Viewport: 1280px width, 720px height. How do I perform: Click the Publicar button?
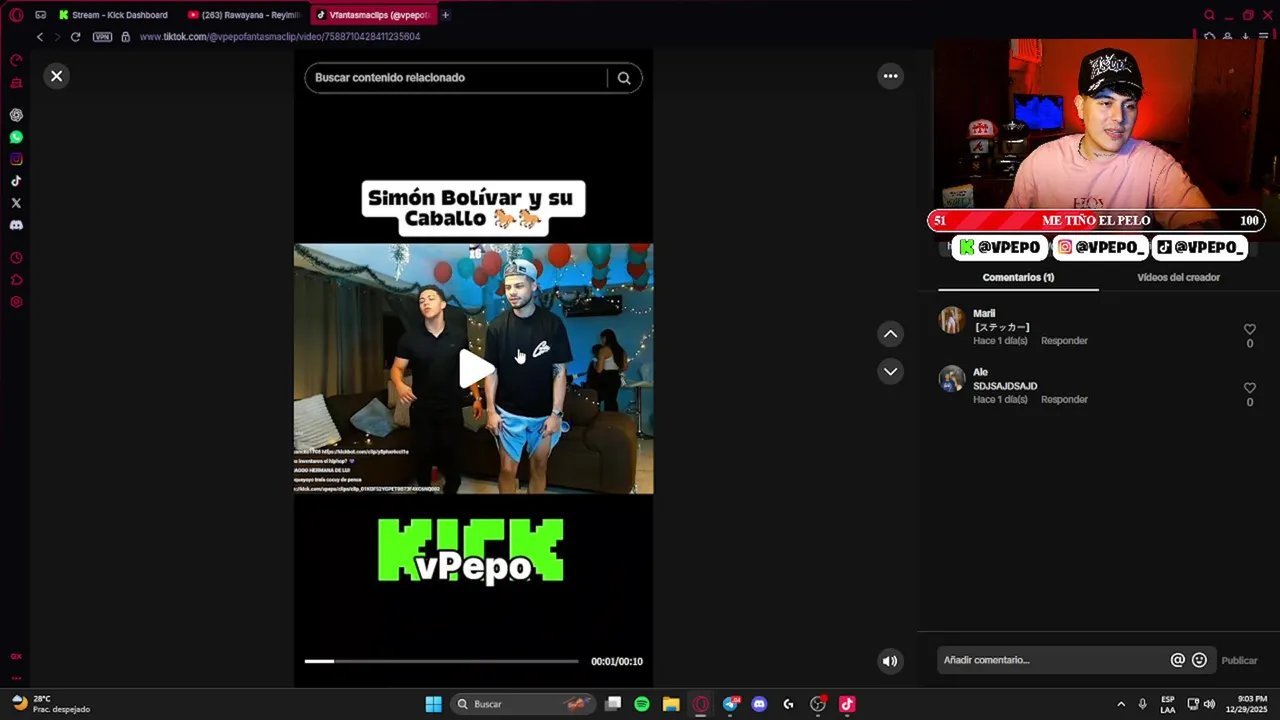click(x=1239, y=660)
